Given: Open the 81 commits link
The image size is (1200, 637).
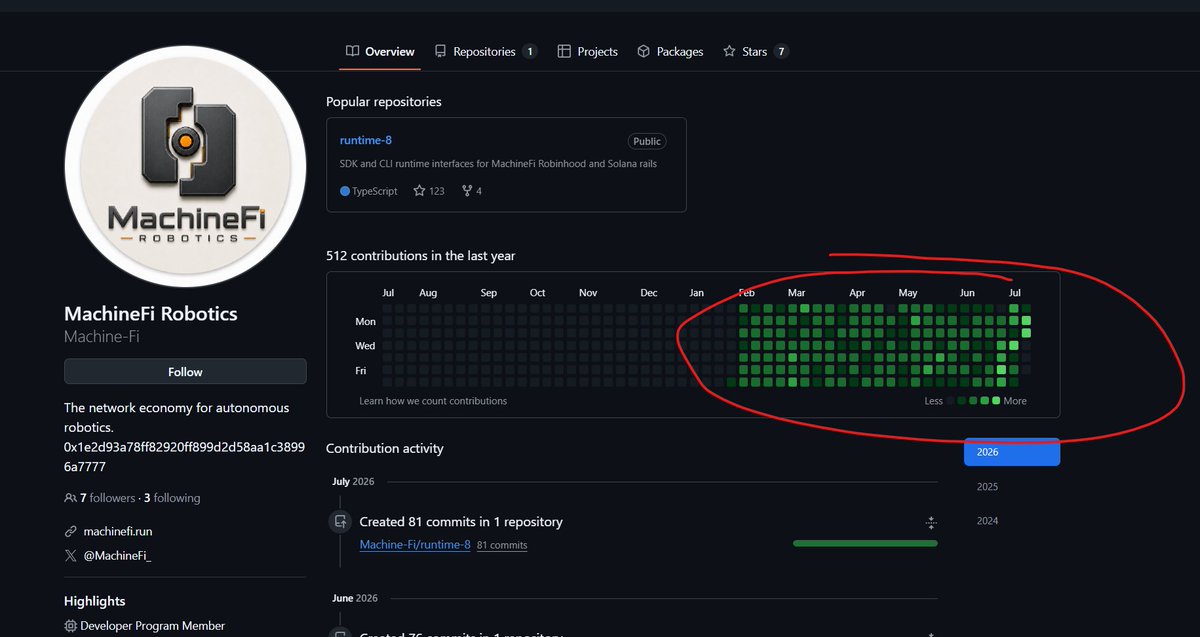Looking at the screenshot, I should 502,546.
